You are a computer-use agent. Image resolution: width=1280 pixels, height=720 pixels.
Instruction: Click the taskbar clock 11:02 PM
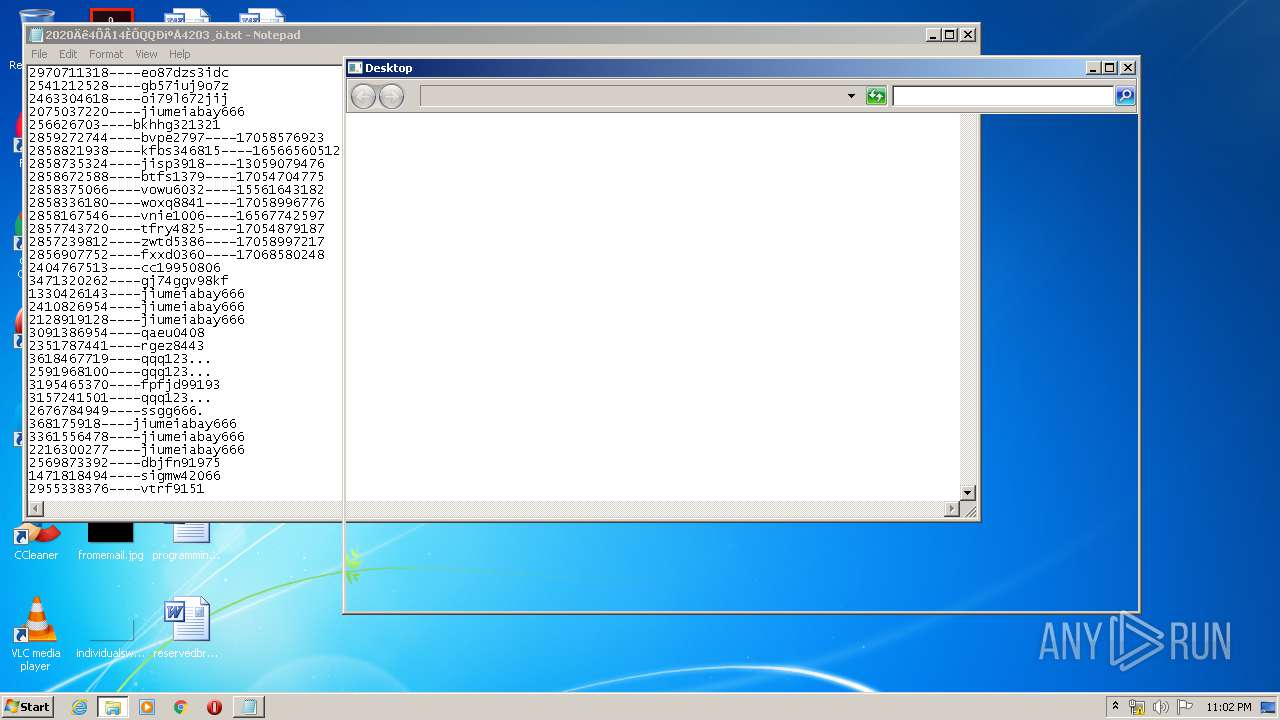tap(1229, 707)
